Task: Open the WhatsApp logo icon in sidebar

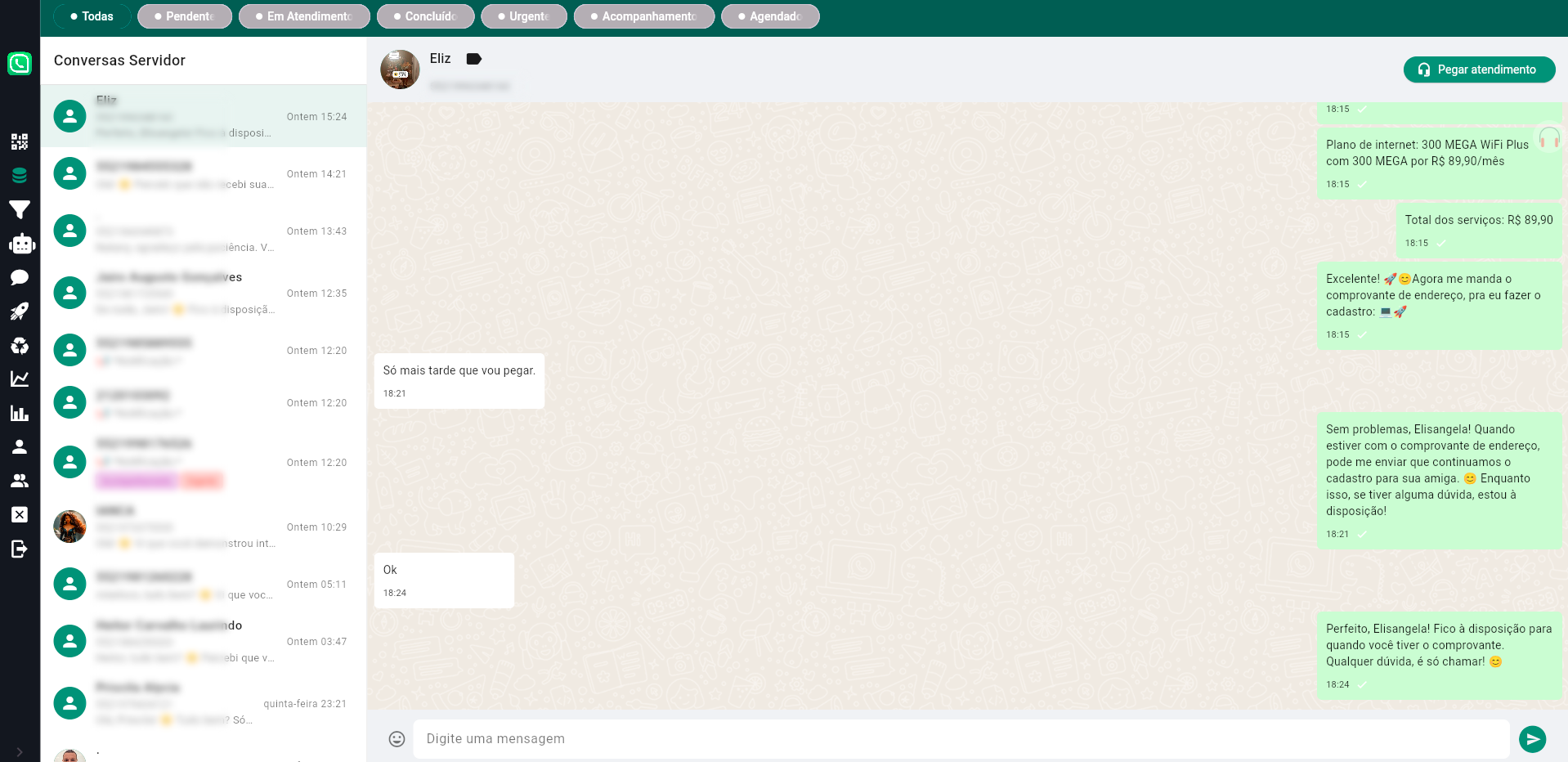Action: tap(20, 63)
